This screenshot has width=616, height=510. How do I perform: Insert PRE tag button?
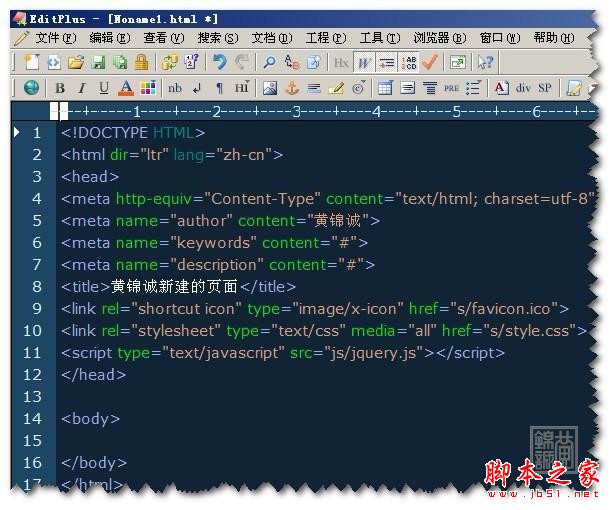point(451,88)
